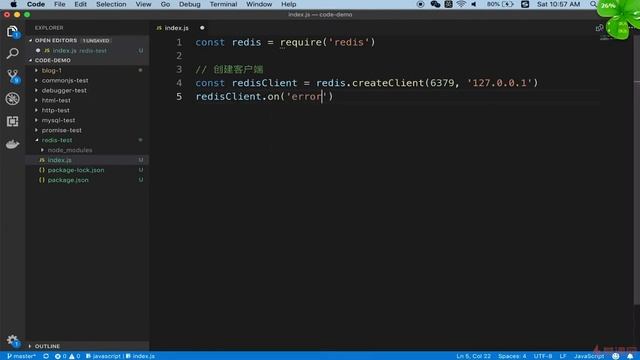640x360 pixels.
Task: Open the Terminal menu
Action: tap(223, 4)
